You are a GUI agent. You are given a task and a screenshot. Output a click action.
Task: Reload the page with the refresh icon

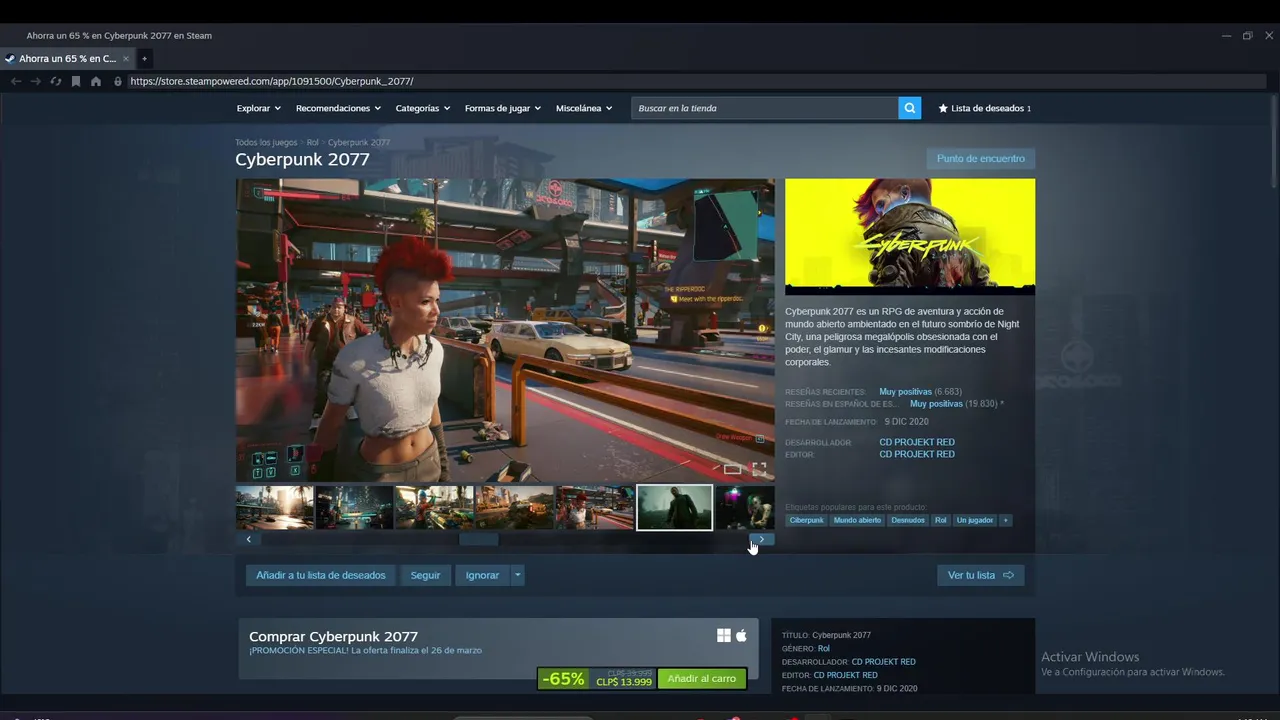click(x=56, y=81)
